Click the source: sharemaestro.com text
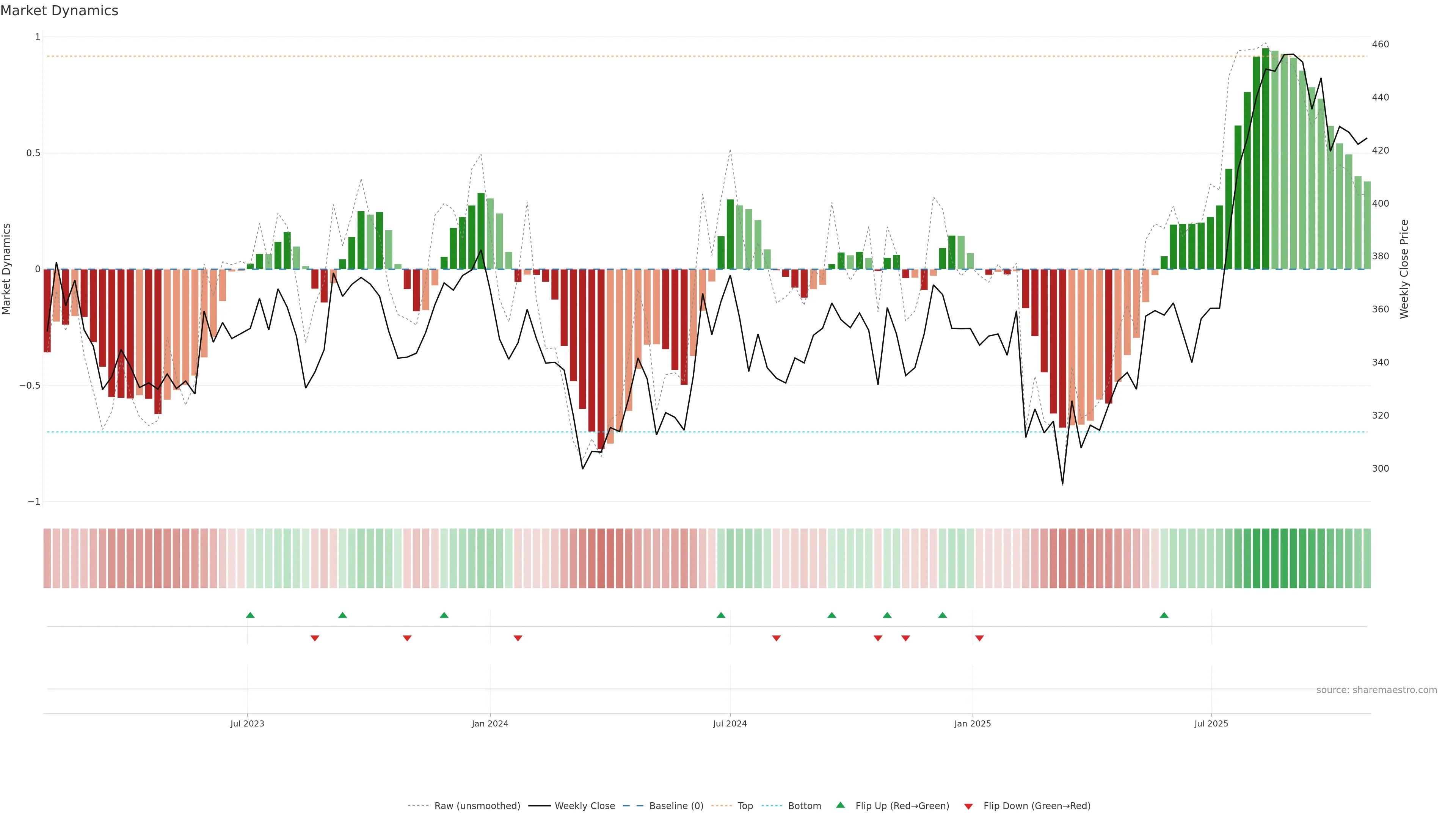Image resolution: width=1456 pixels, height=819 pixels. [x=1376, y=690]
